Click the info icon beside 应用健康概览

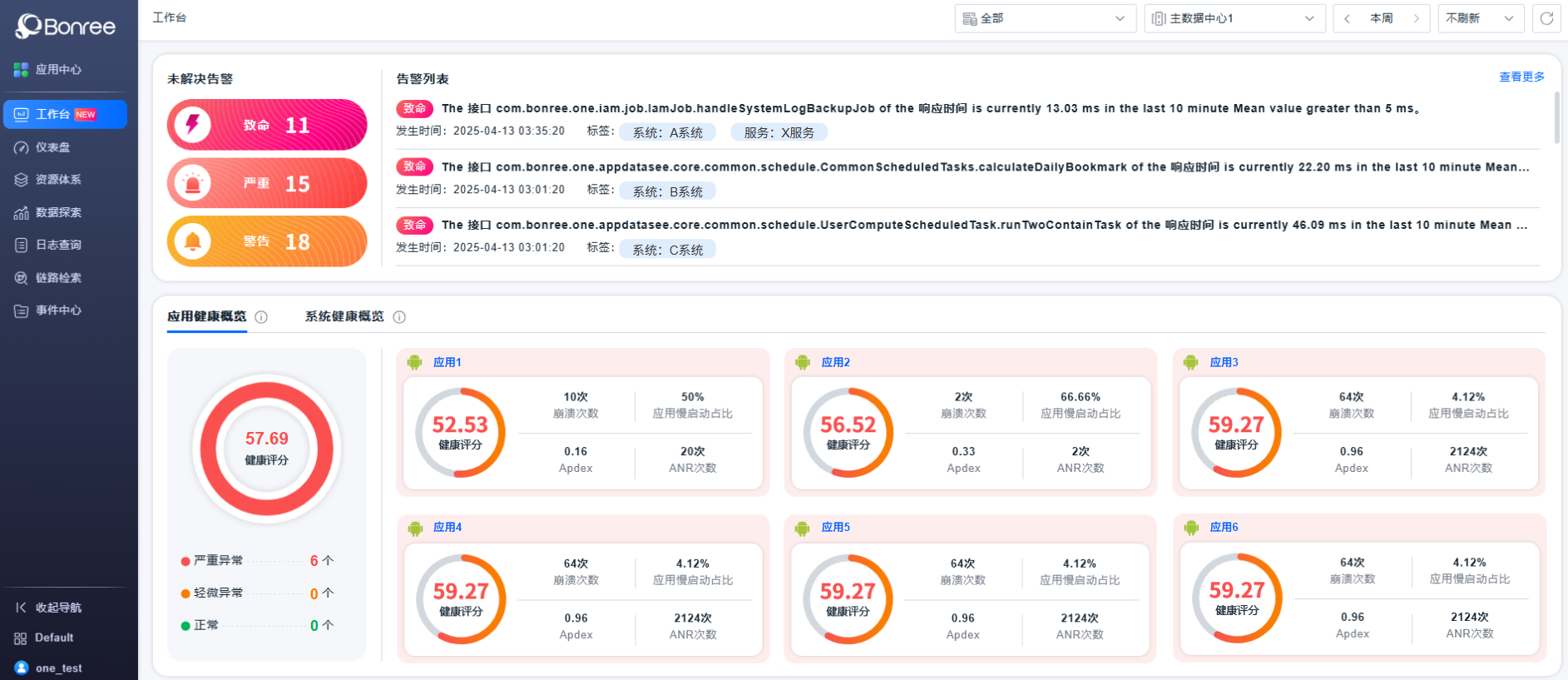click(261, 317)
